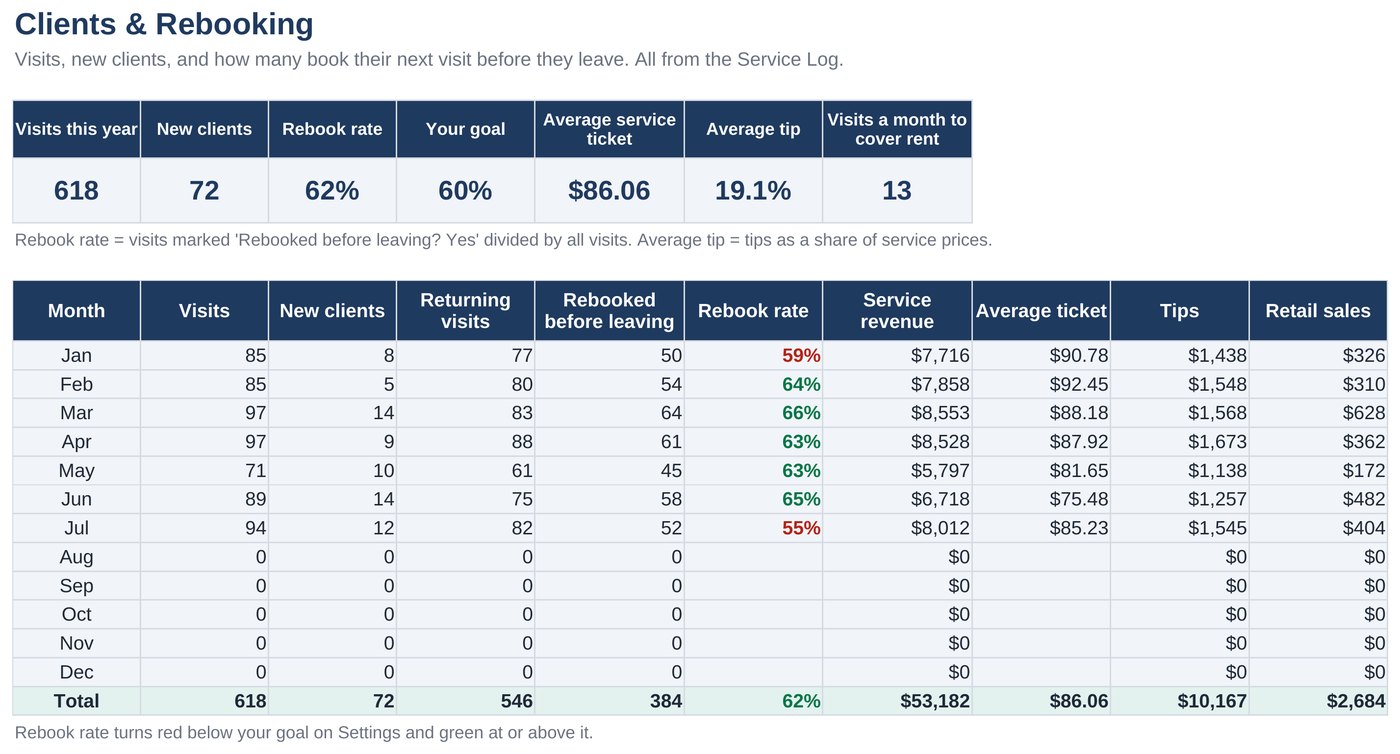Click February's $92.45 average ticket
Screen dimensions: 1400x754
pos(1041,384)
